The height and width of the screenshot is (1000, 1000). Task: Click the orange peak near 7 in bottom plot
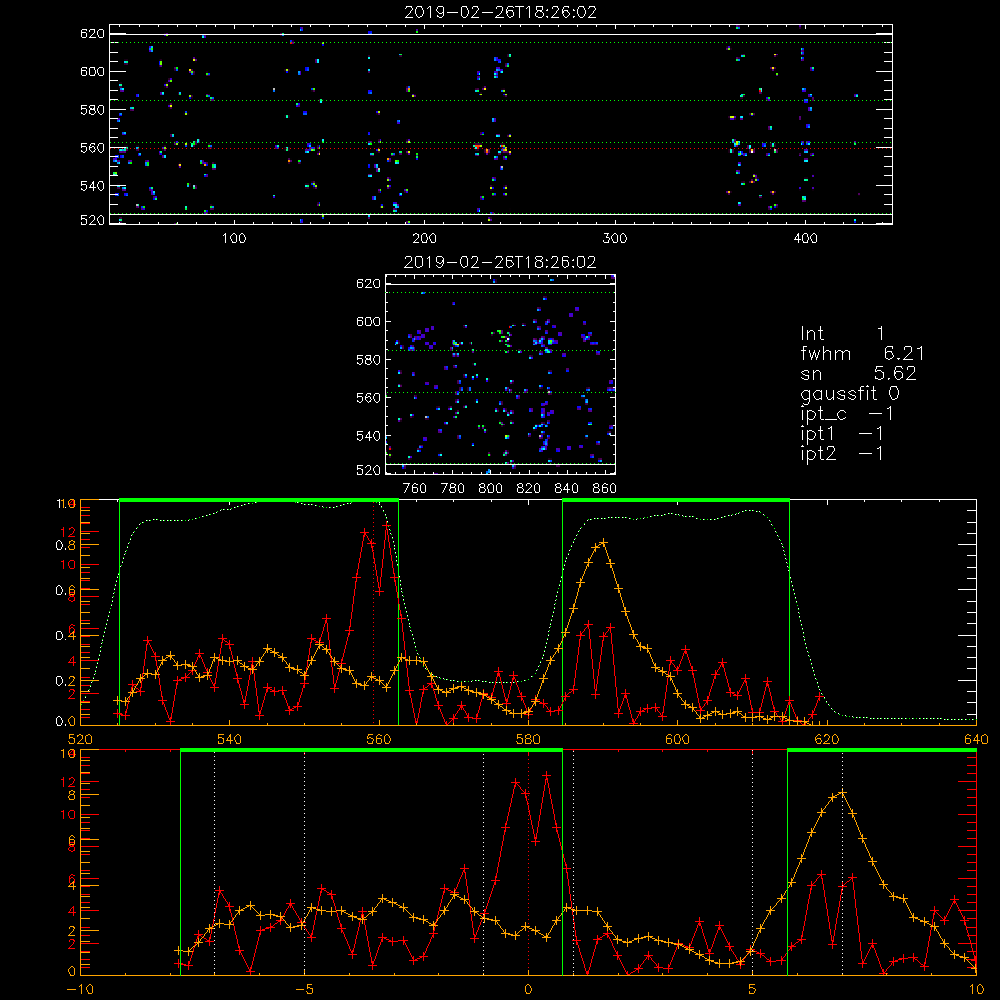click(x=842, y=792)
